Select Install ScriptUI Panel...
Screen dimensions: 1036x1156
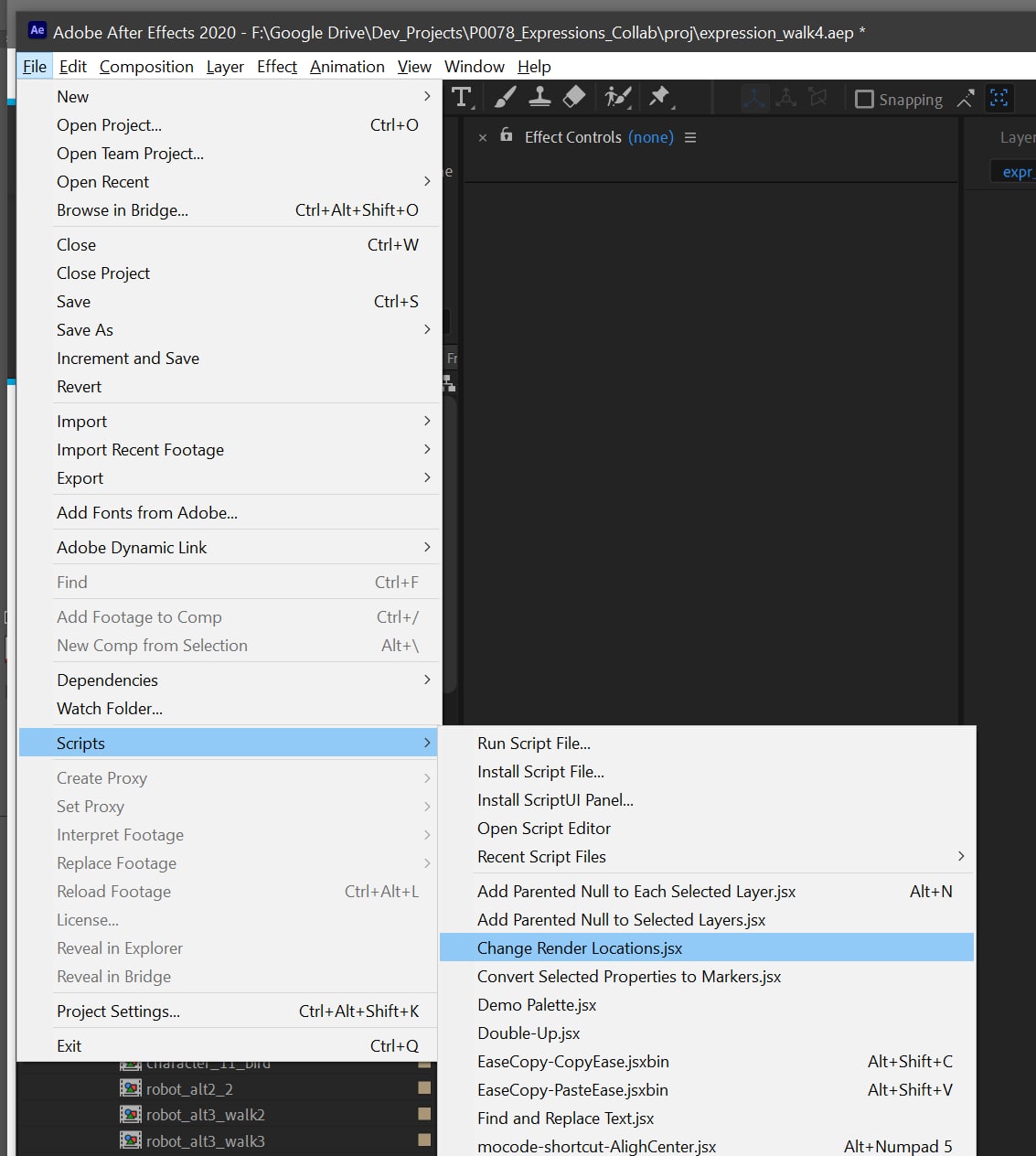[x=707, y=800]
